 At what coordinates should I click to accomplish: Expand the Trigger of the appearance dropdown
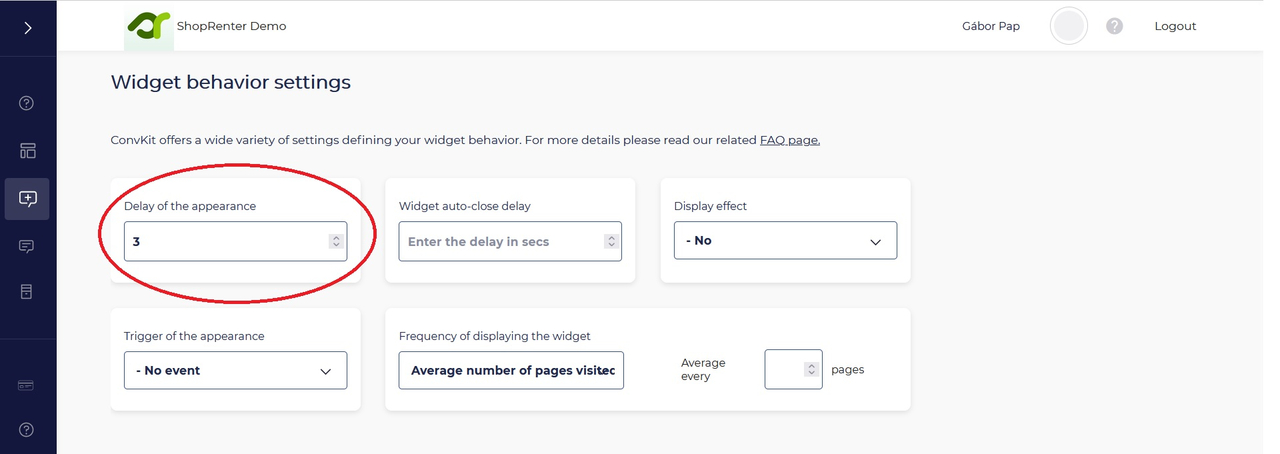click(235, 370)
